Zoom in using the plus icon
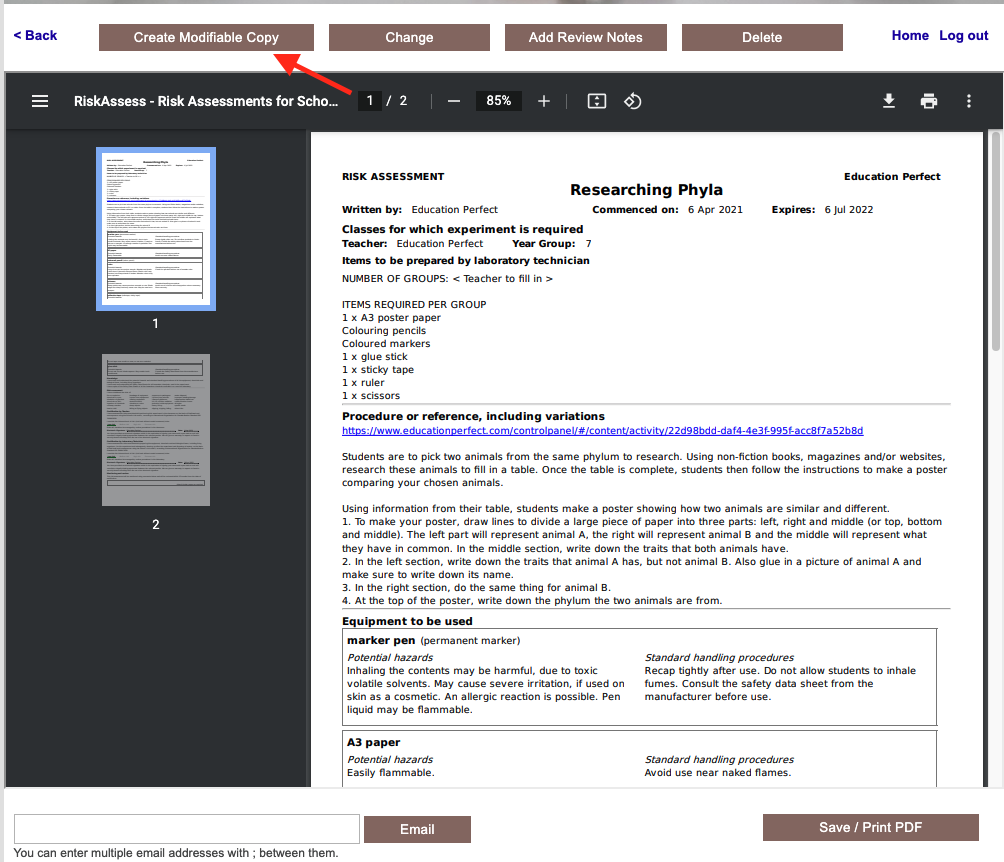This screenshot has width=1004, height=862. coord(544,101)
